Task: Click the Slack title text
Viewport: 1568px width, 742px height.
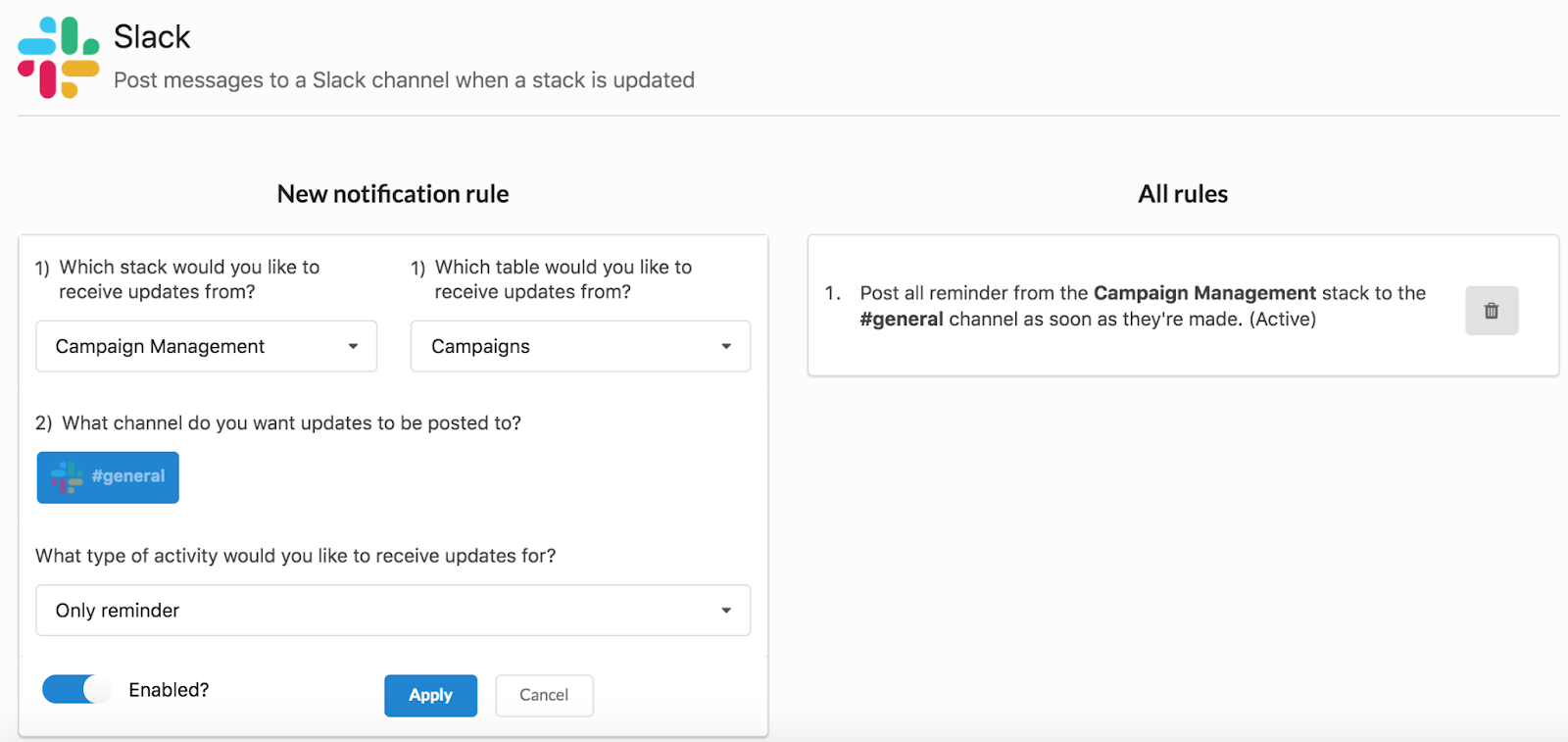Action: tap(152, 37)
